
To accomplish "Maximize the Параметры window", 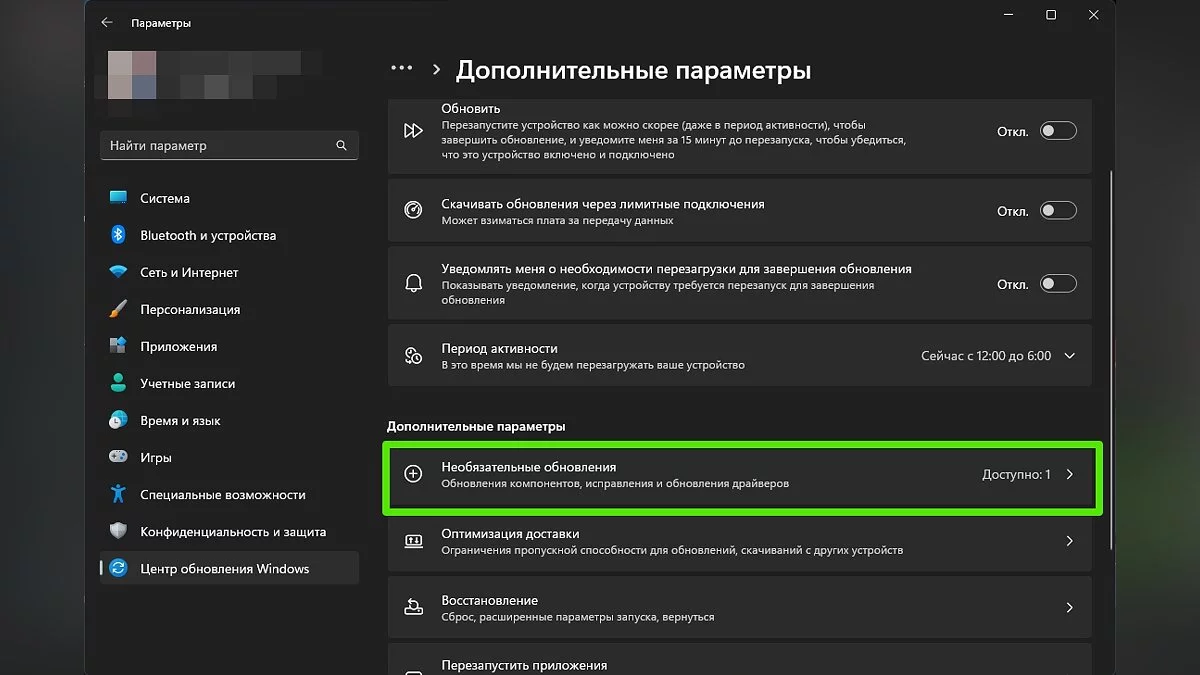I will pyautogui.click(x=1051, y=15).
